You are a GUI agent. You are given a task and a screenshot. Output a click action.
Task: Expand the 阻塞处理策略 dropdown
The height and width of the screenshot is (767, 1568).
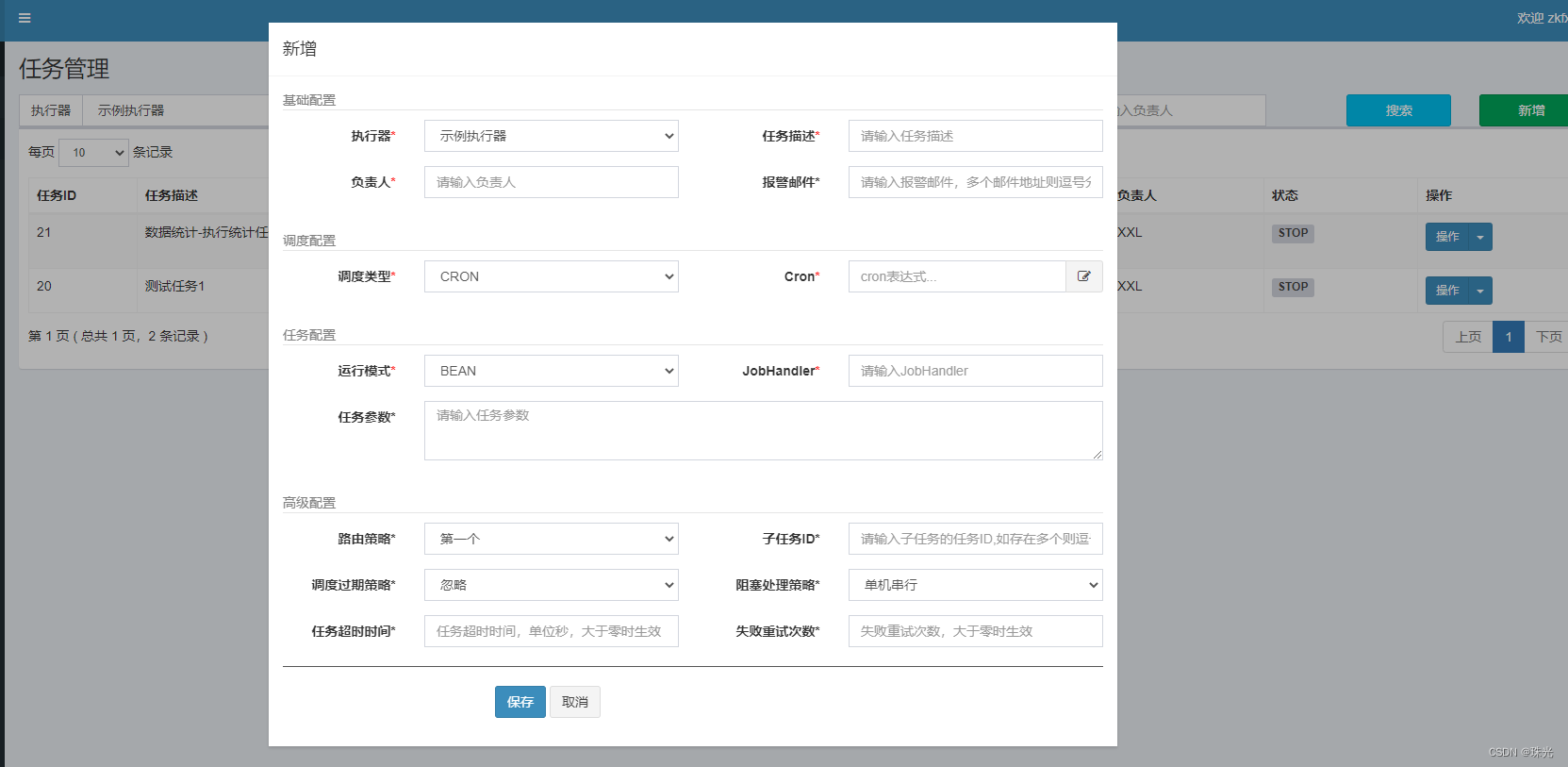click(x=976, y=585)
